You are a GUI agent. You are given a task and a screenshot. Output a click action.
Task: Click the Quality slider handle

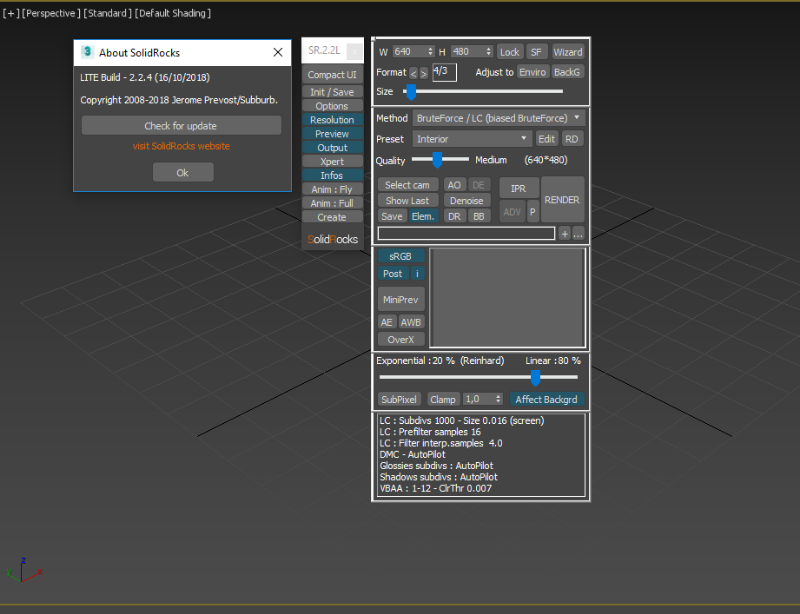point(437,160)
